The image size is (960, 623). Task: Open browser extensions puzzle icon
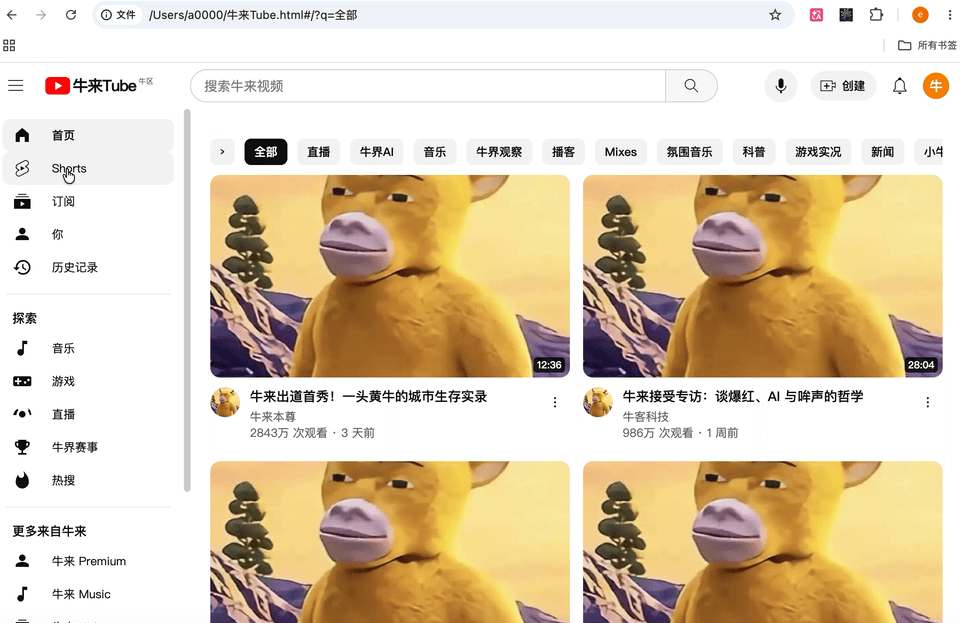click(876, 15)
